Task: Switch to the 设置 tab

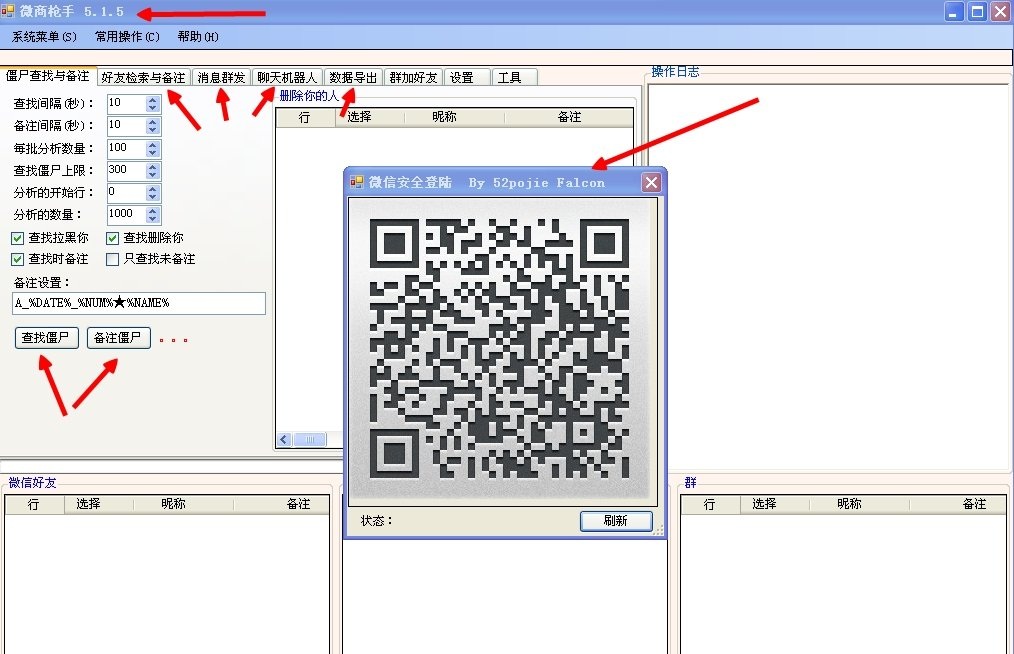Action: coord(466,78)
